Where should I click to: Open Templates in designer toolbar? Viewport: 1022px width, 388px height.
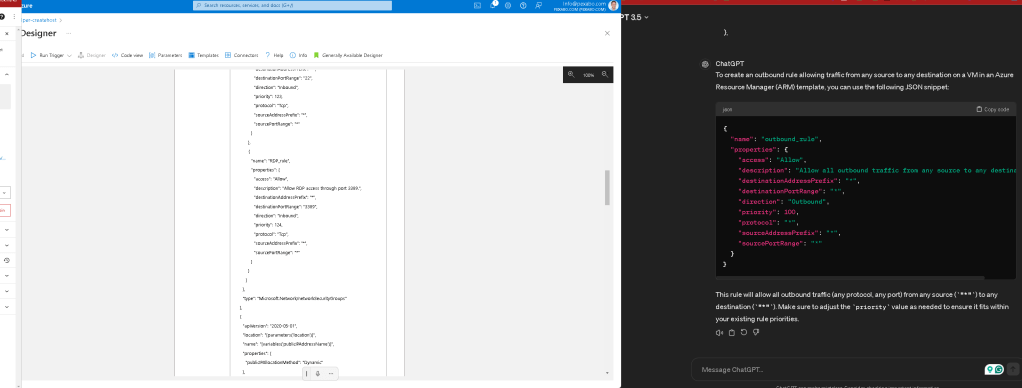point(204,55)
